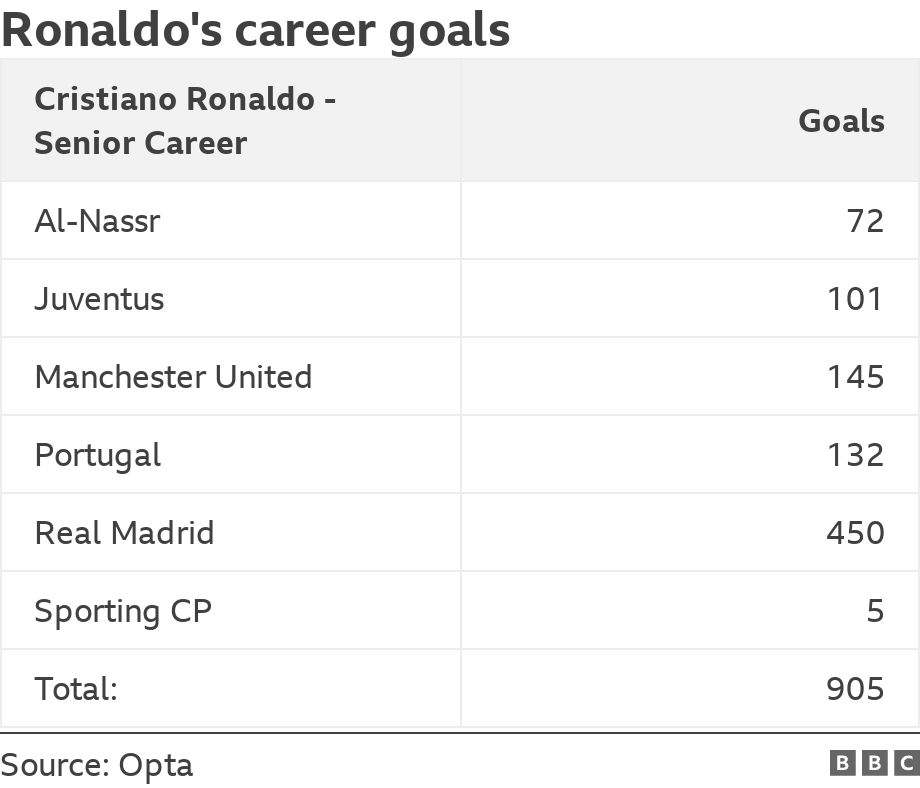Click the Juventus row label
Screen dimensions: 920x788
[99, 298]
